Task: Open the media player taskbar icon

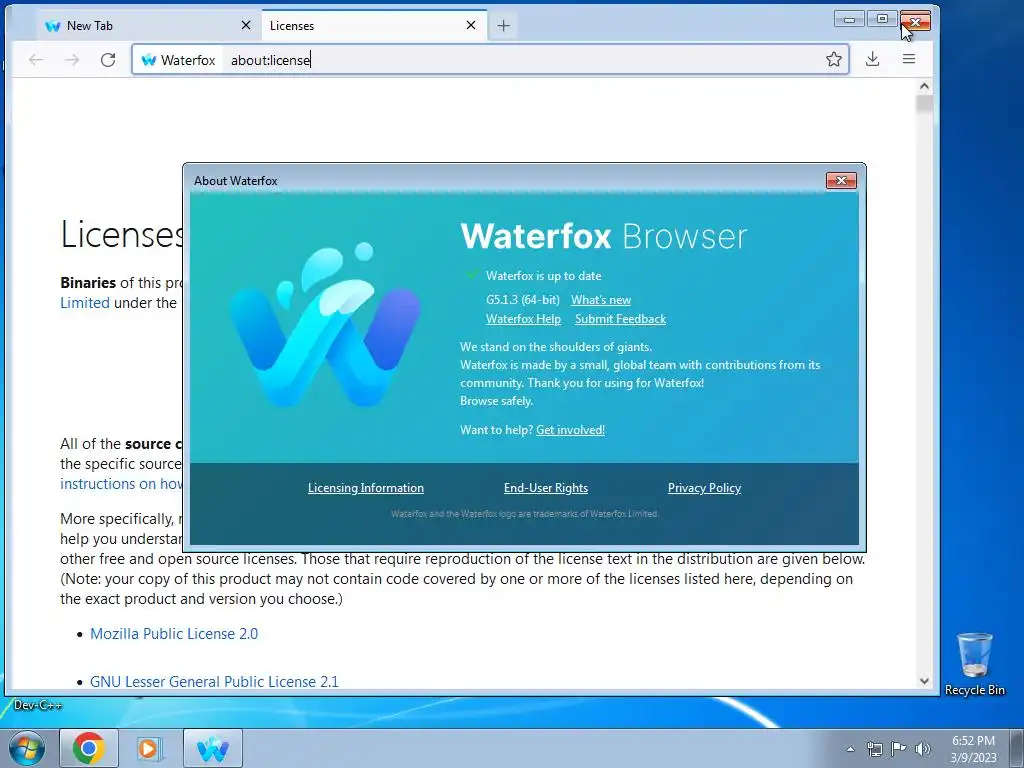Action: (x=150, y=748)
